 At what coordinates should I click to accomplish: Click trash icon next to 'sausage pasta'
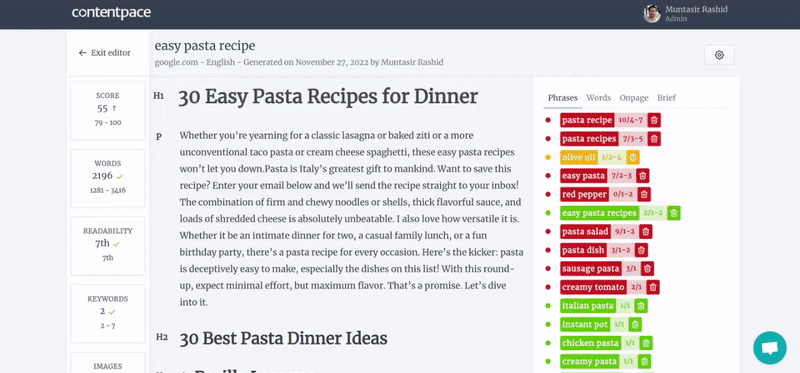[647, 268]
